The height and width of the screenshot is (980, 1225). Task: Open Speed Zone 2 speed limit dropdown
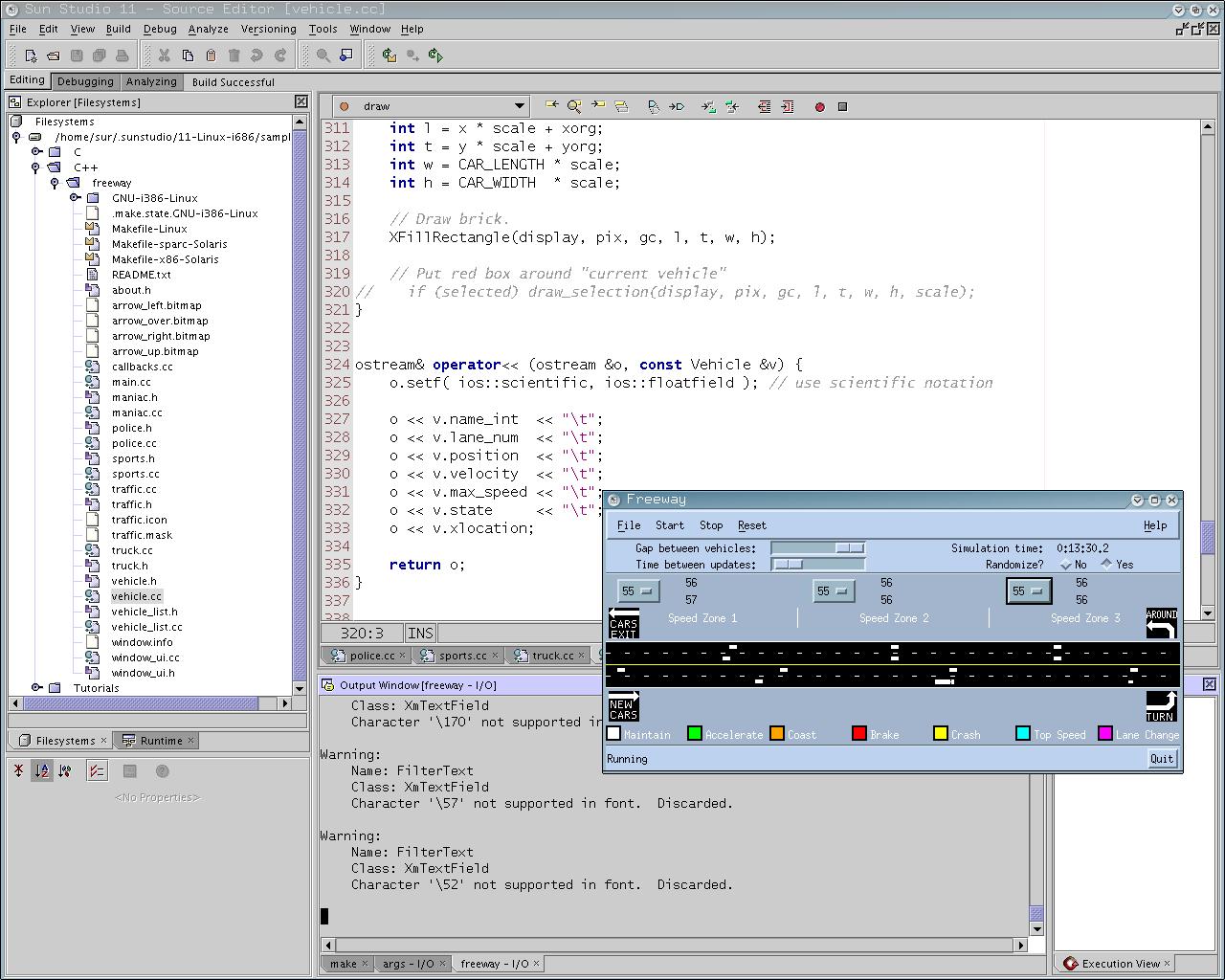click(834, 591)
